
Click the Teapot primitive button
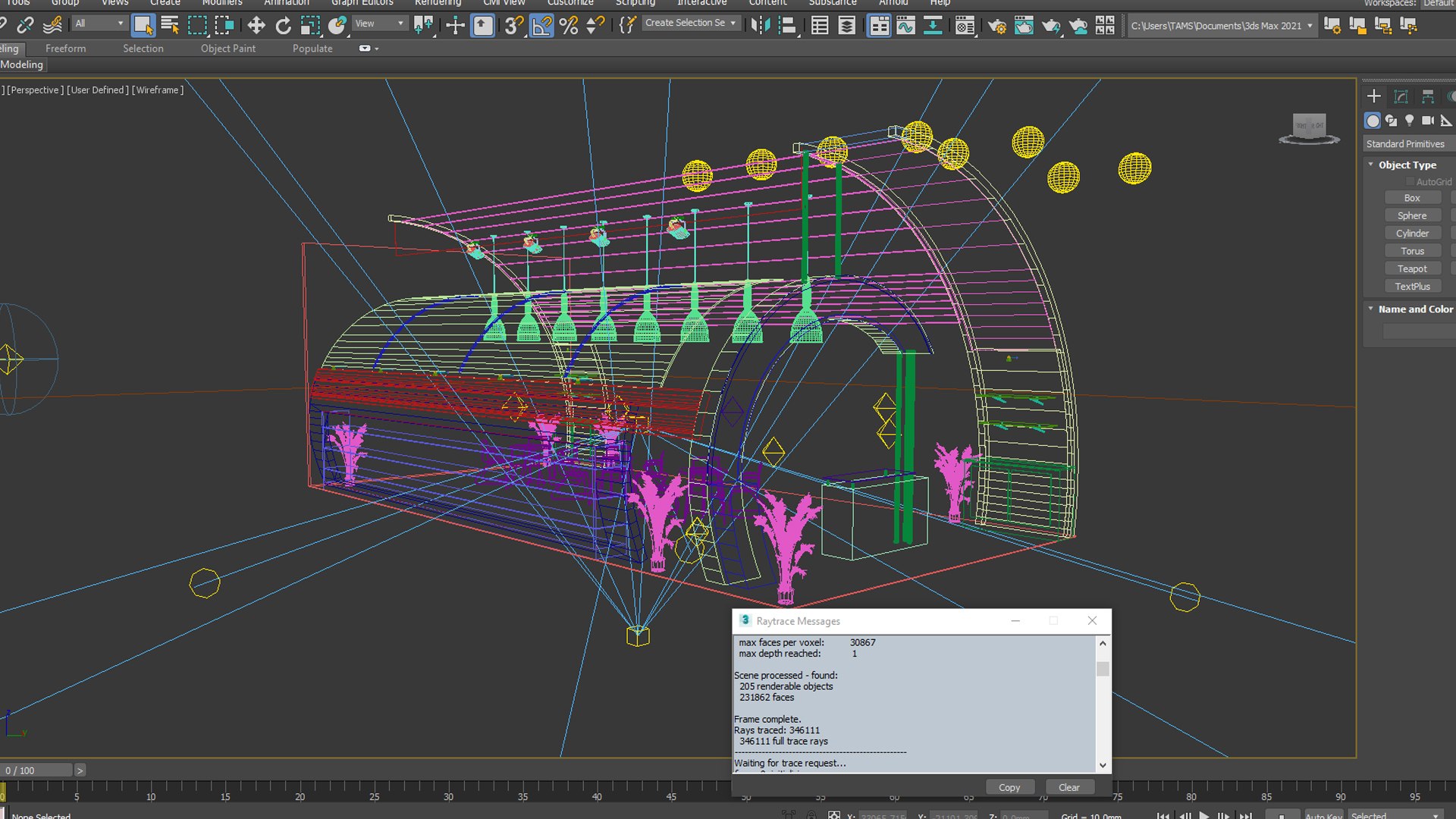click(1411, 268)
